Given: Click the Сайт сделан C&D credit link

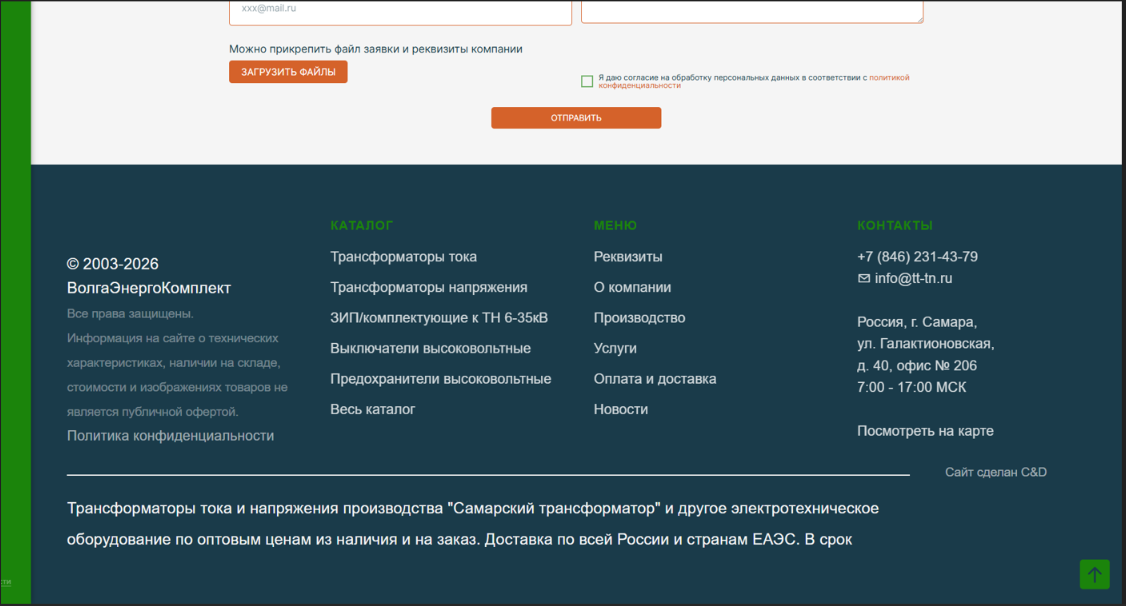Looking at the screenshot, I should pos(995,472).
